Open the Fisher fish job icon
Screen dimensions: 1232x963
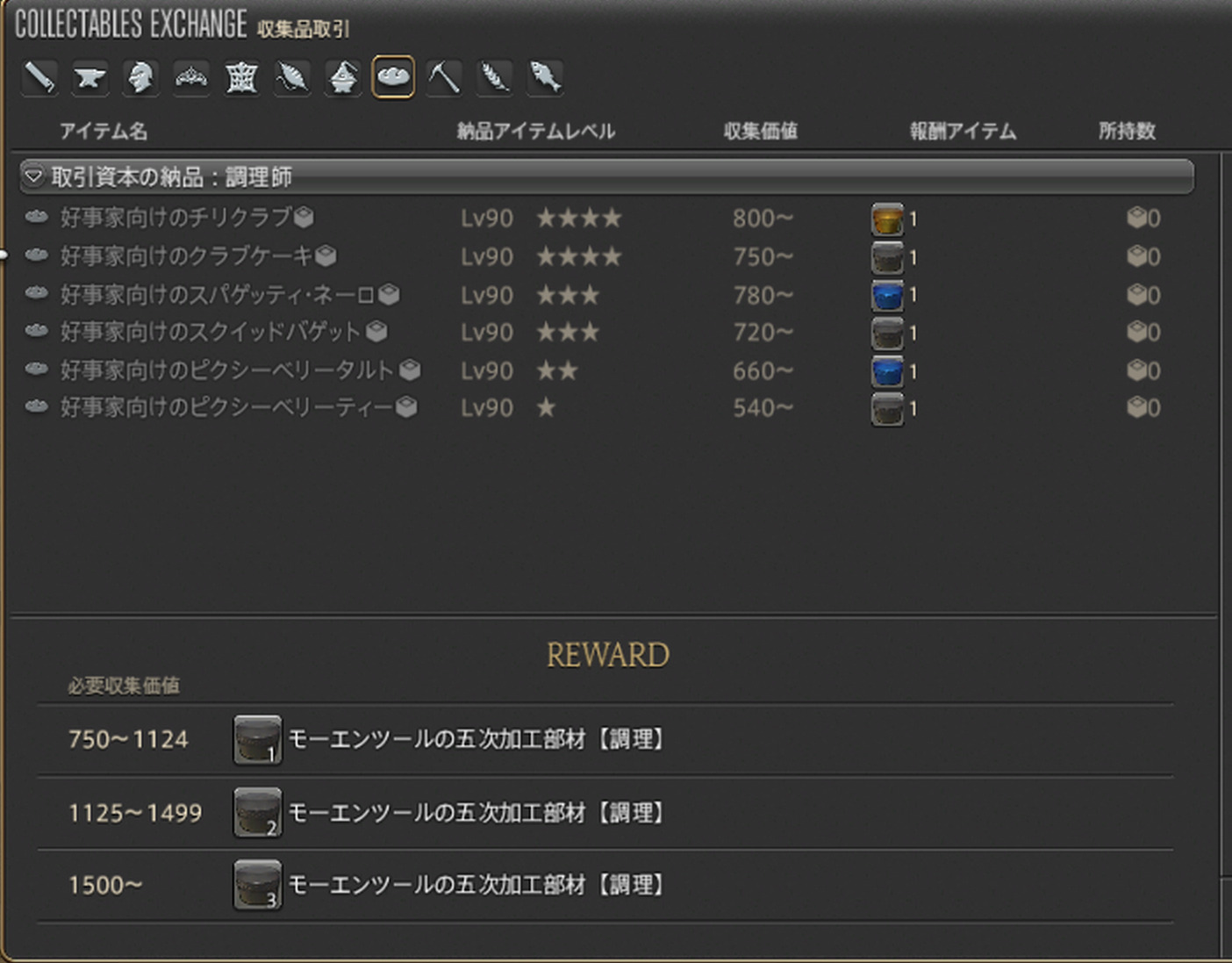545,77
